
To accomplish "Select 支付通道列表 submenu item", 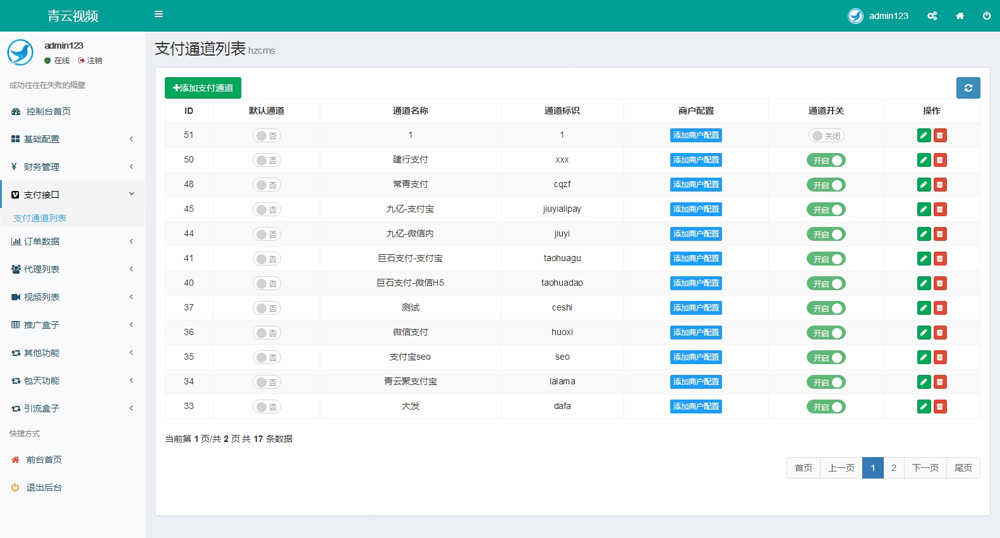I will coord(40,218).
